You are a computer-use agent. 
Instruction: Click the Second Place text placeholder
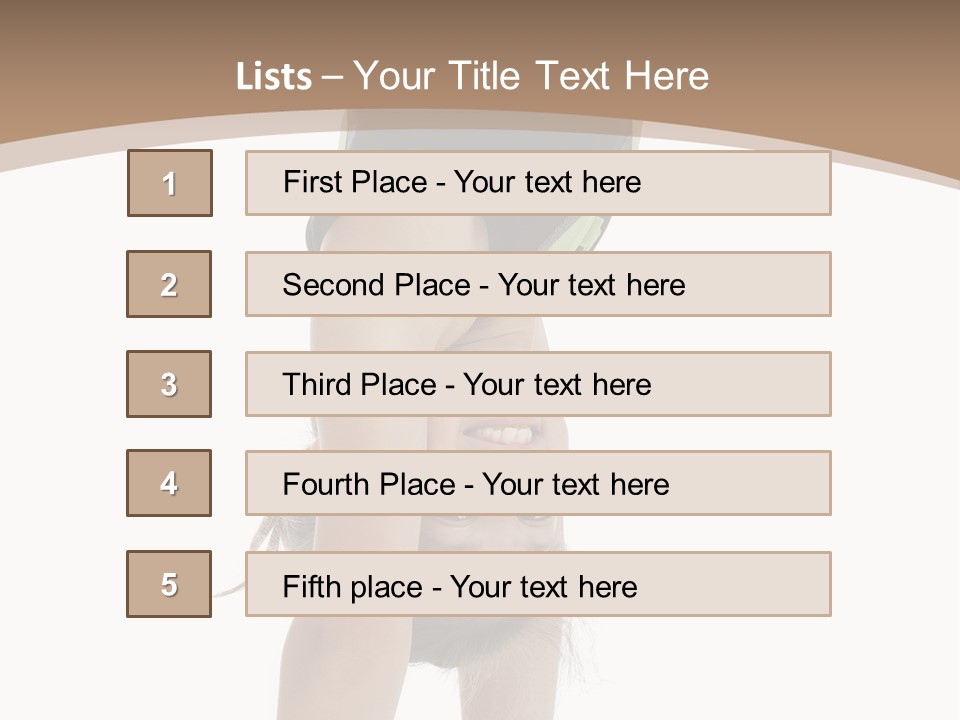[x=538, y=284]
